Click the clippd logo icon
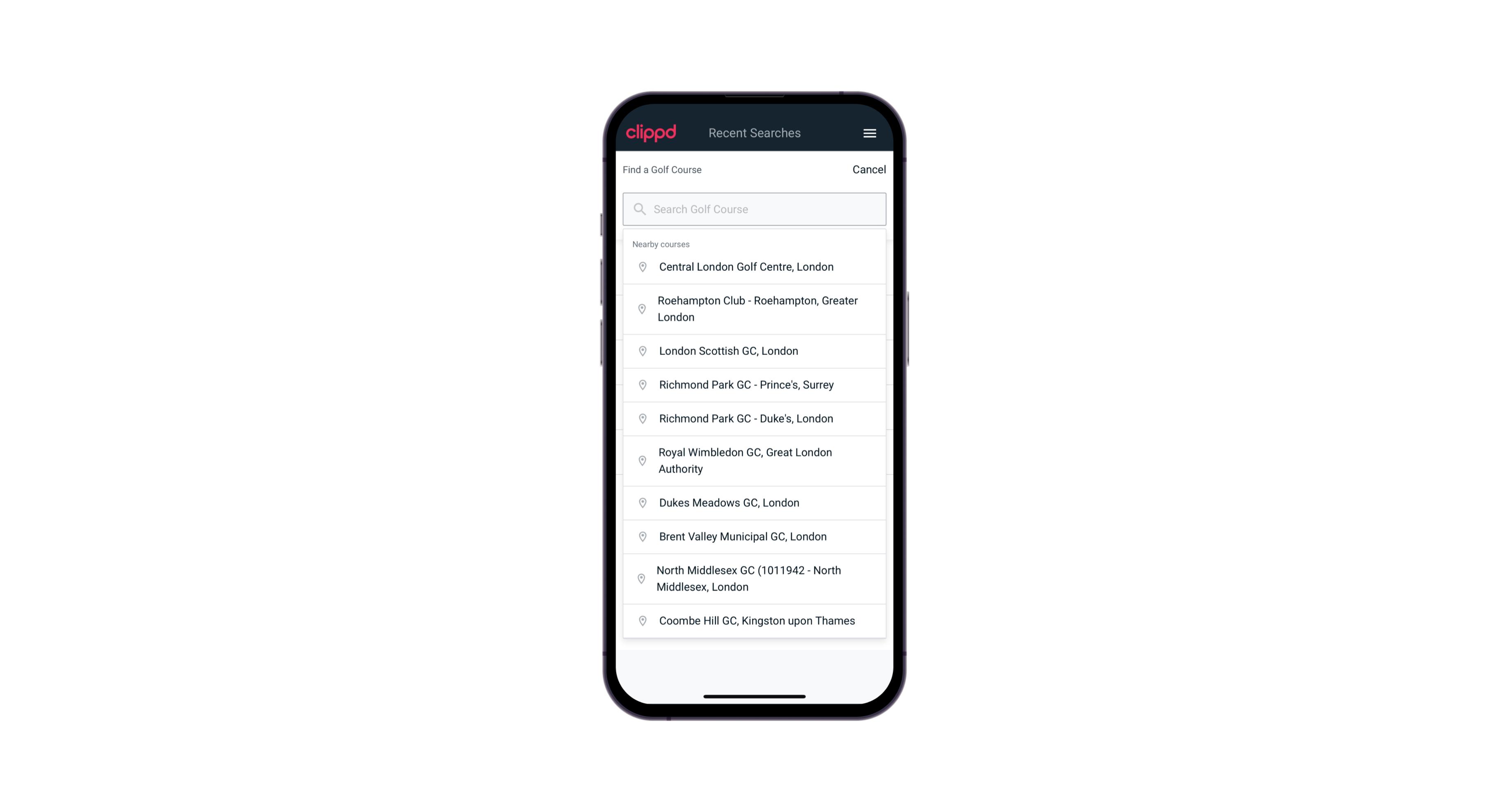Image resolution: width=1510 pixels, height=812 pixels. pyautogui.click(x=652, y=133)
